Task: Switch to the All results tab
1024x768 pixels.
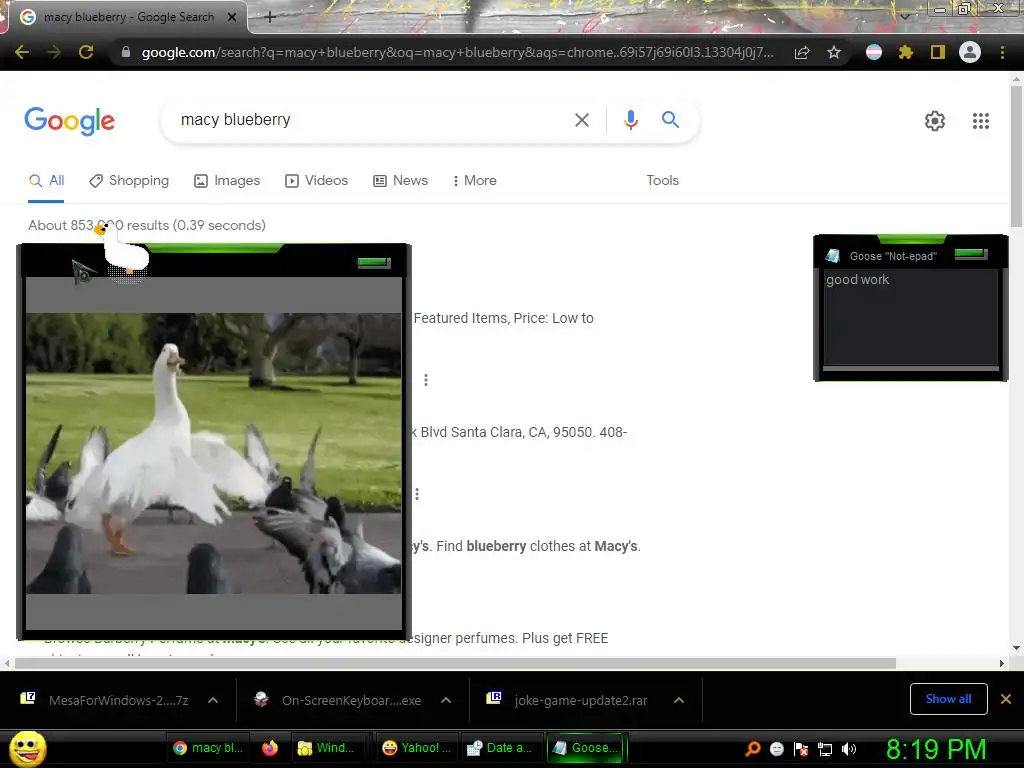Action: tap(46, 181)
